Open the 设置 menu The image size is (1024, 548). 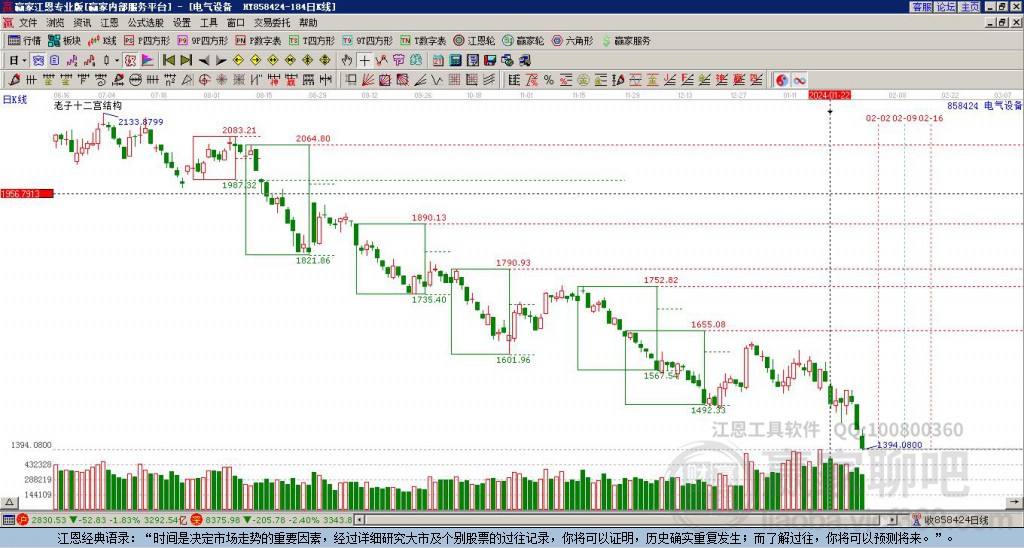[182, 23]
